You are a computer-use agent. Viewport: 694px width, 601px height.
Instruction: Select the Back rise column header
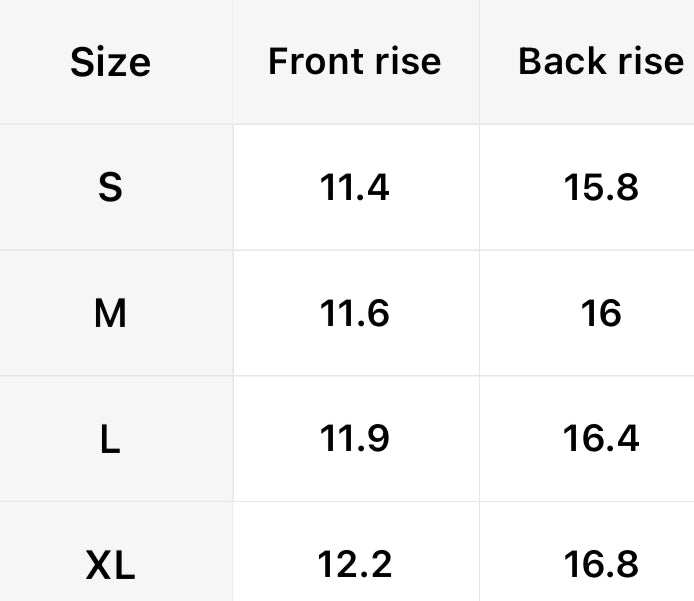pos(601,62)
